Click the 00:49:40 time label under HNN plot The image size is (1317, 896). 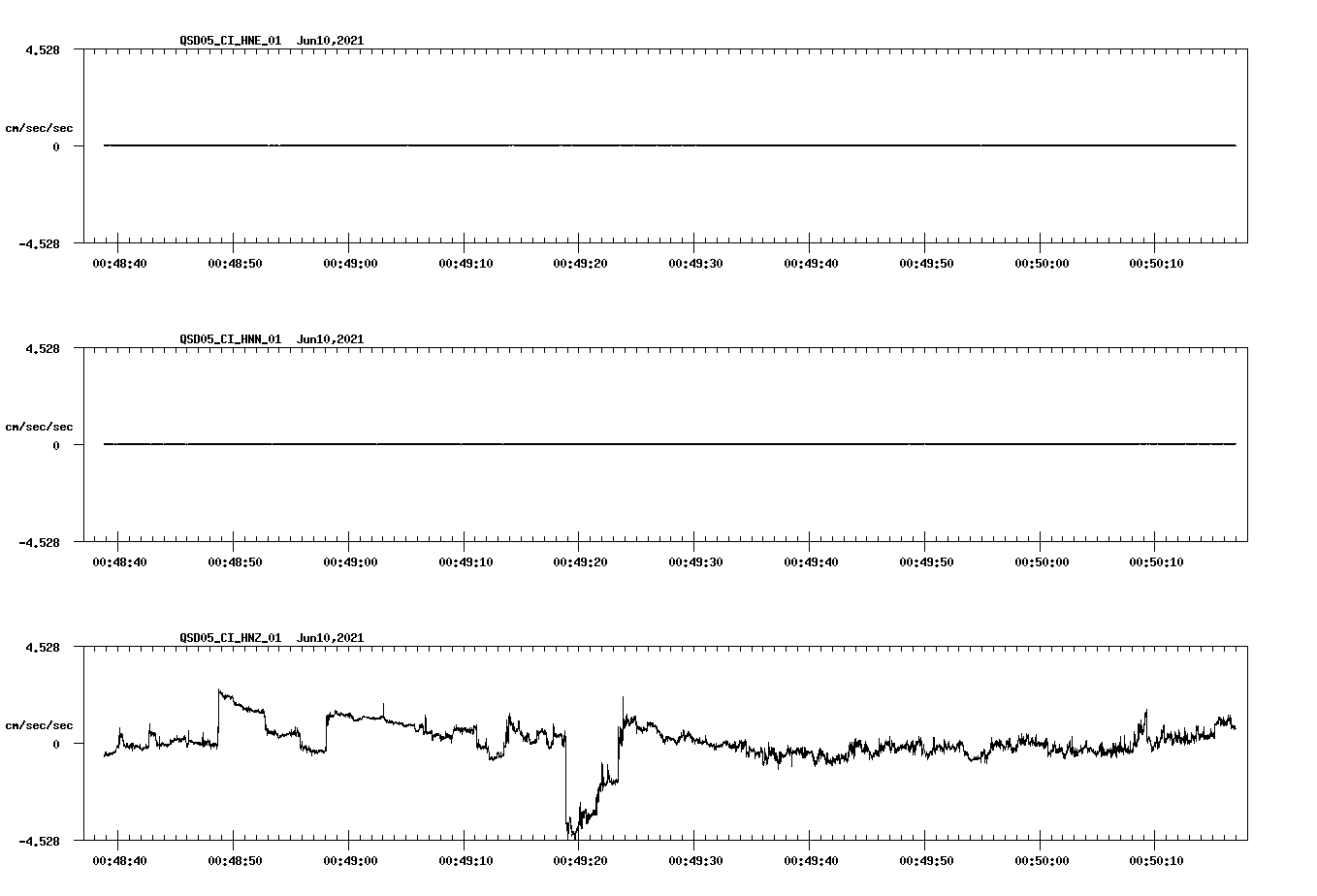811,561
